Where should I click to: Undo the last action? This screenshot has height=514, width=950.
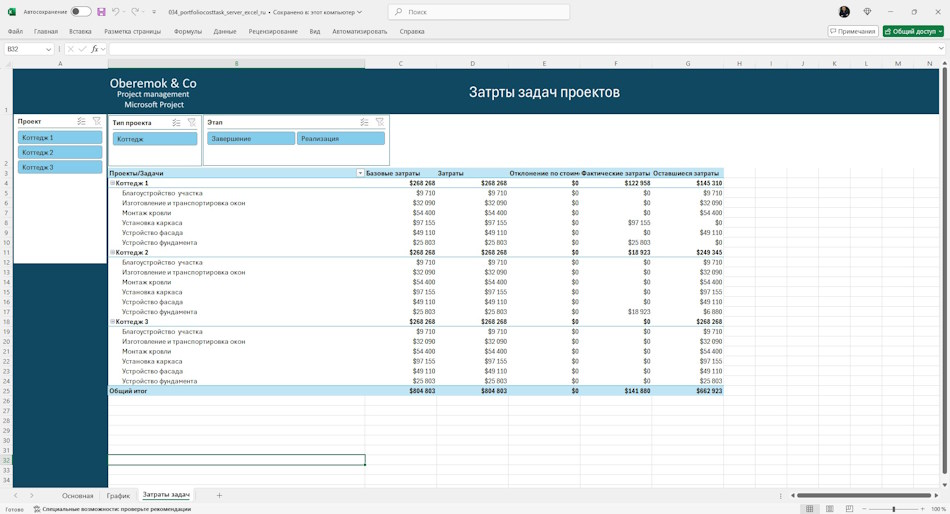click(116, 12)
